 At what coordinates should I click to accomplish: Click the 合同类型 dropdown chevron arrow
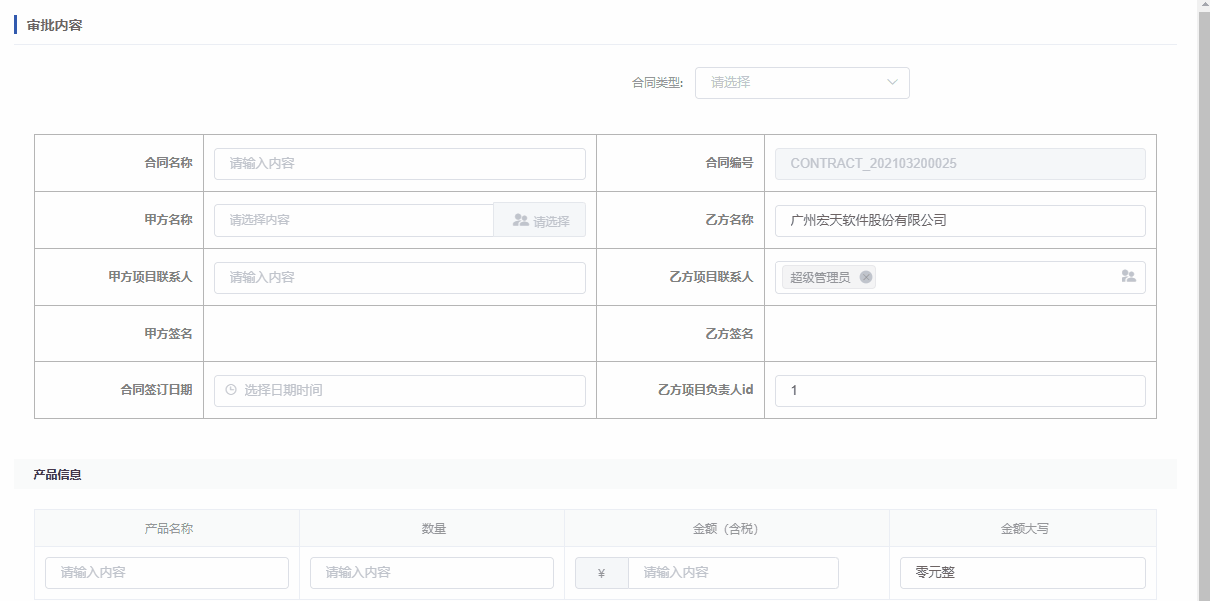pyautogui.click(x=892, y=83)
